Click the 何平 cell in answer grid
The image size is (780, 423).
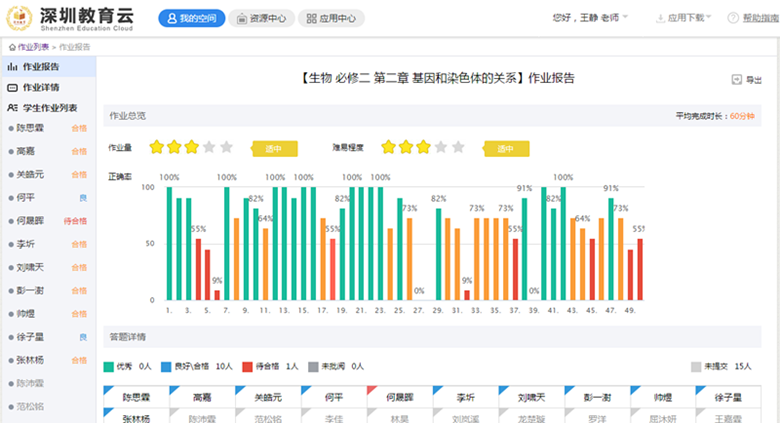coord(334,397)
